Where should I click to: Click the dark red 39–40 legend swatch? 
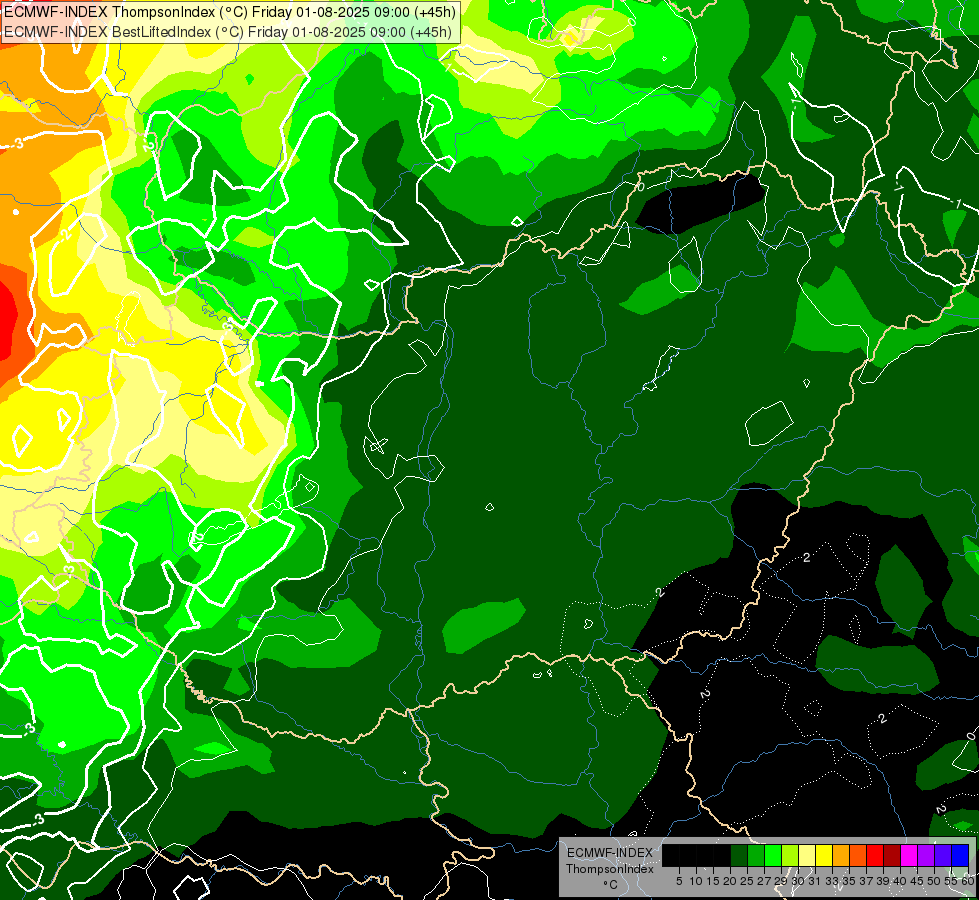point(892,855)
